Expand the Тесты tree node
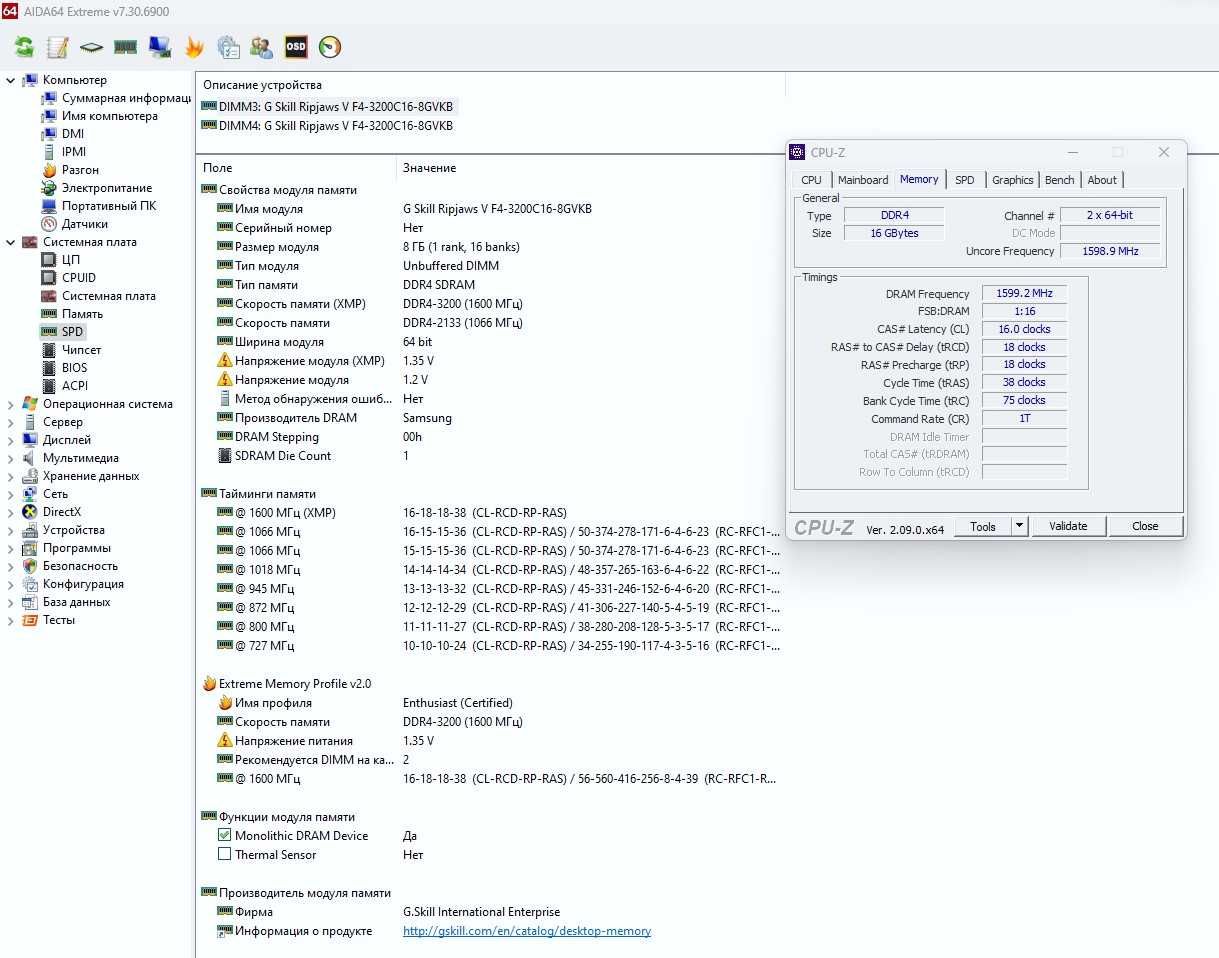1219x958 pixels. (x=11, y=620)
